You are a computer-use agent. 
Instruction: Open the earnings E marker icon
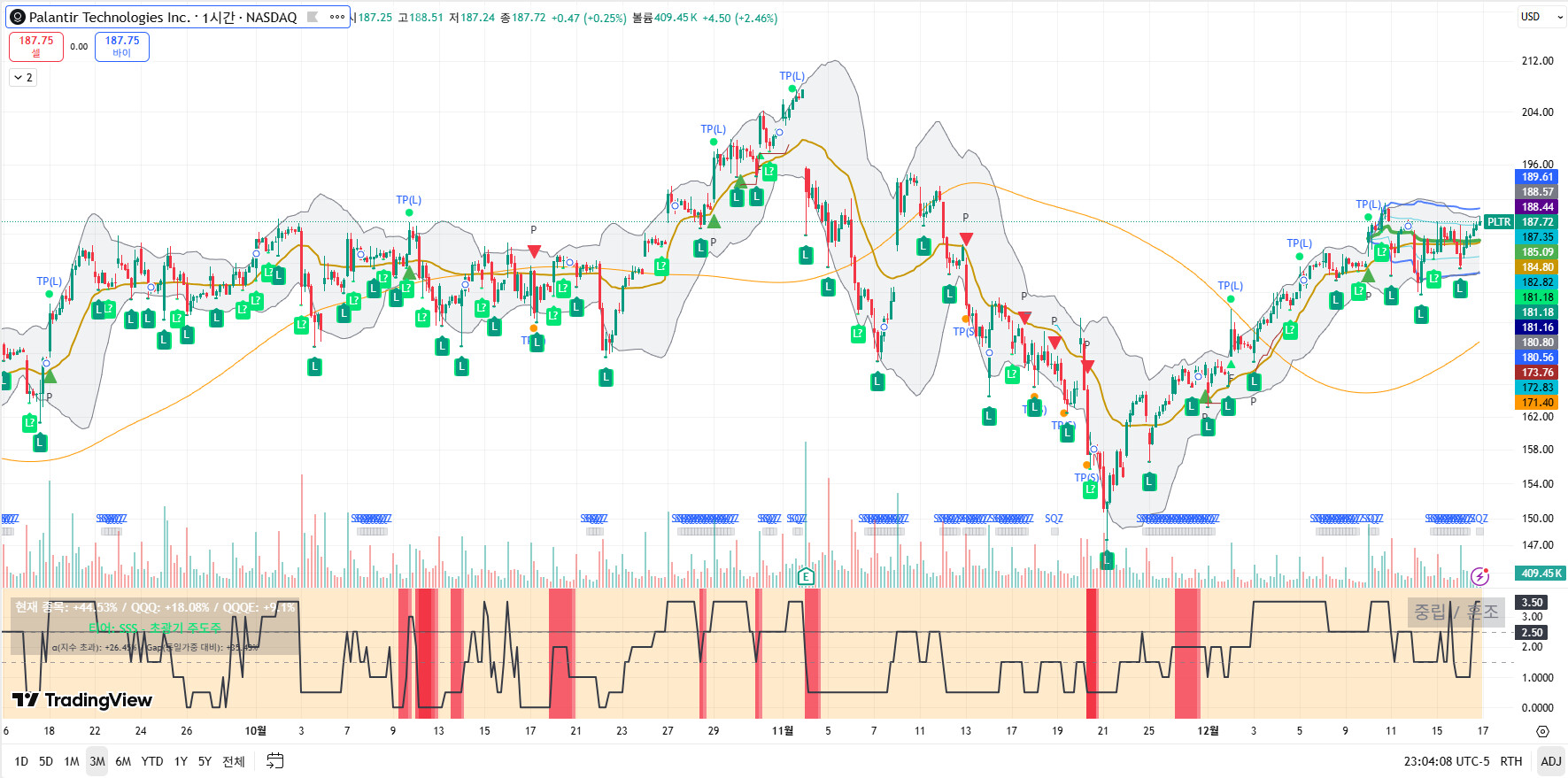click(806, 576)
